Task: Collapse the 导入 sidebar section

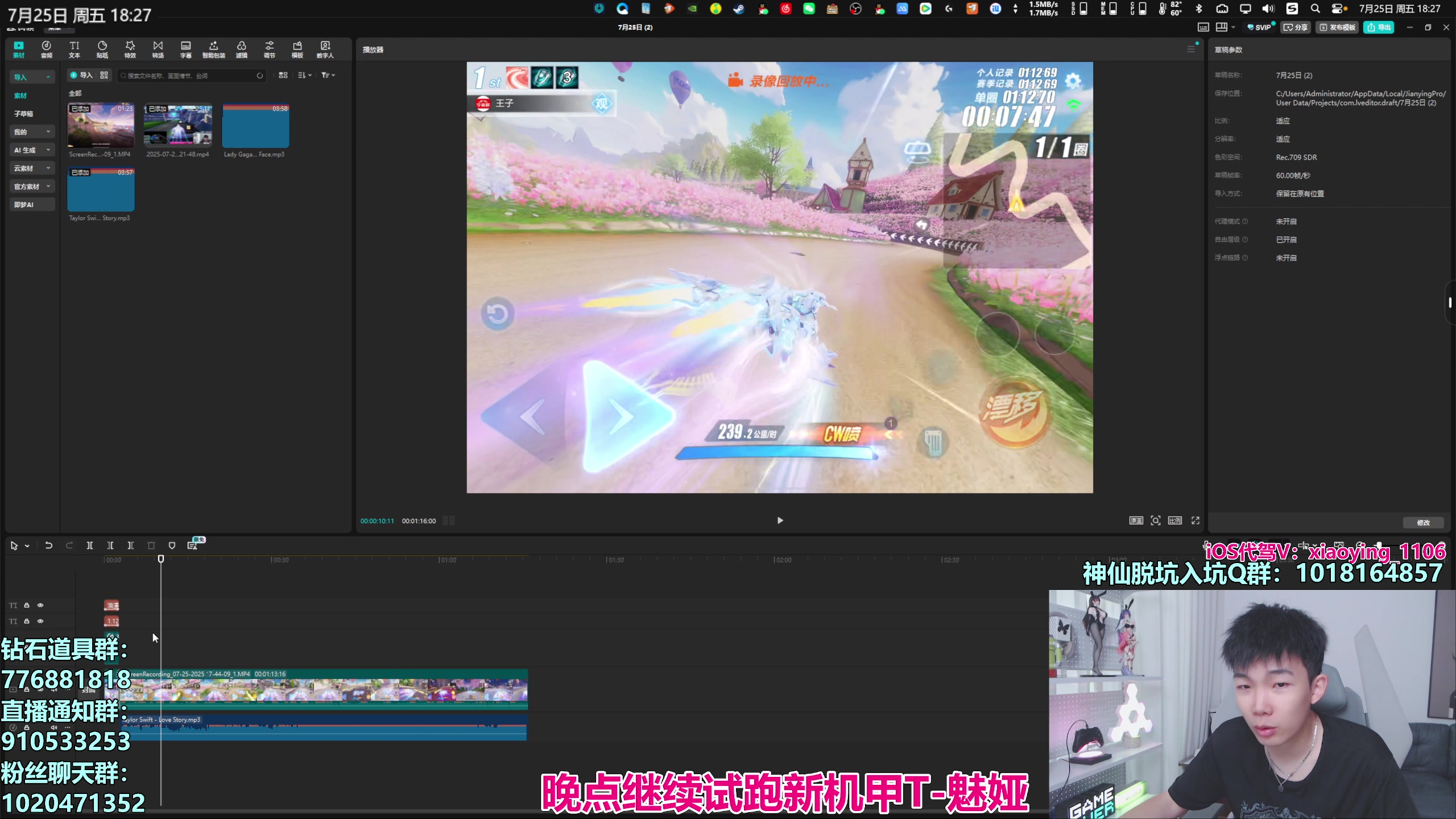Action: [32, 77]
